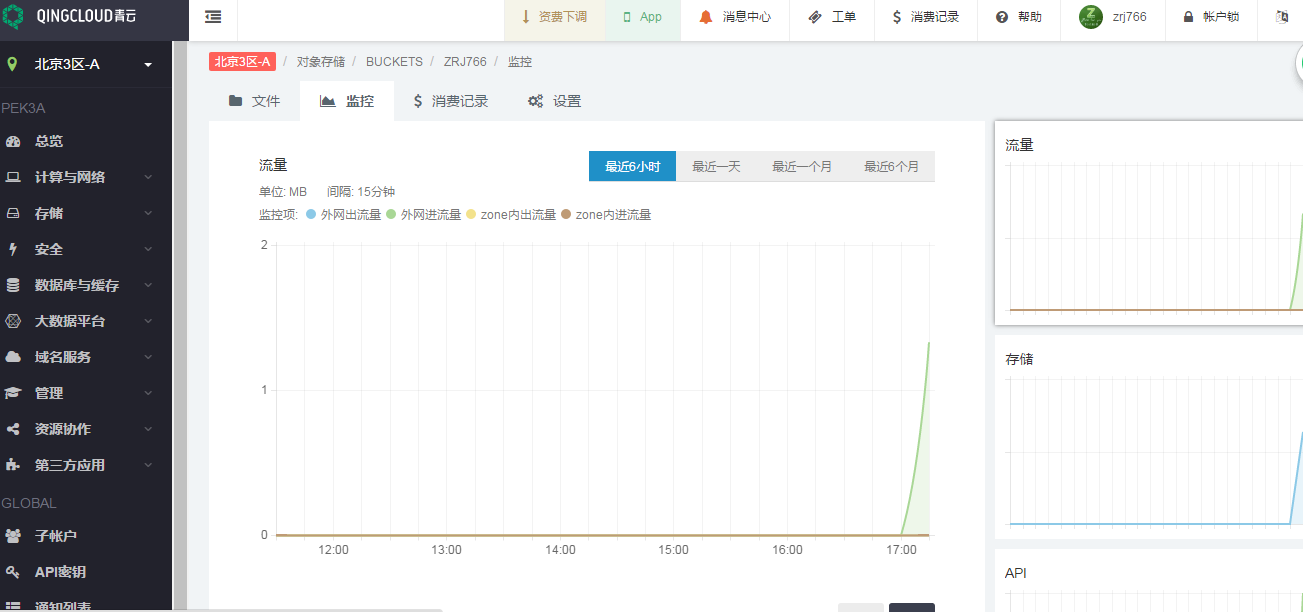The width and height of the screenshot is (1303, 612).
Task: Expand the 管理 menu chevron
Action: tap(148, 393)
